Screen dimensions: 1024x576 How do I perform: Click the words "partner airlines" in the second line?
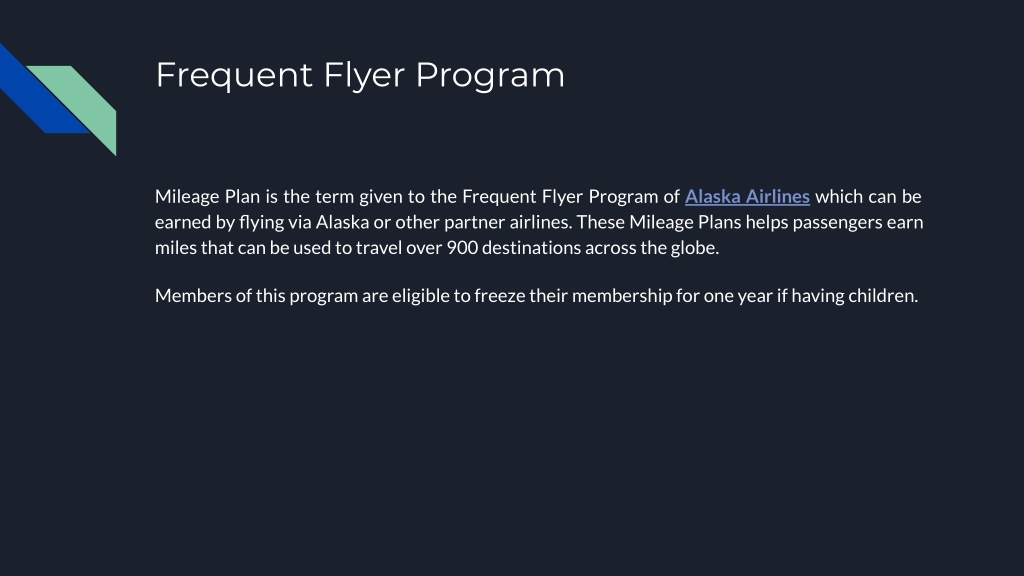pos(507,223)
